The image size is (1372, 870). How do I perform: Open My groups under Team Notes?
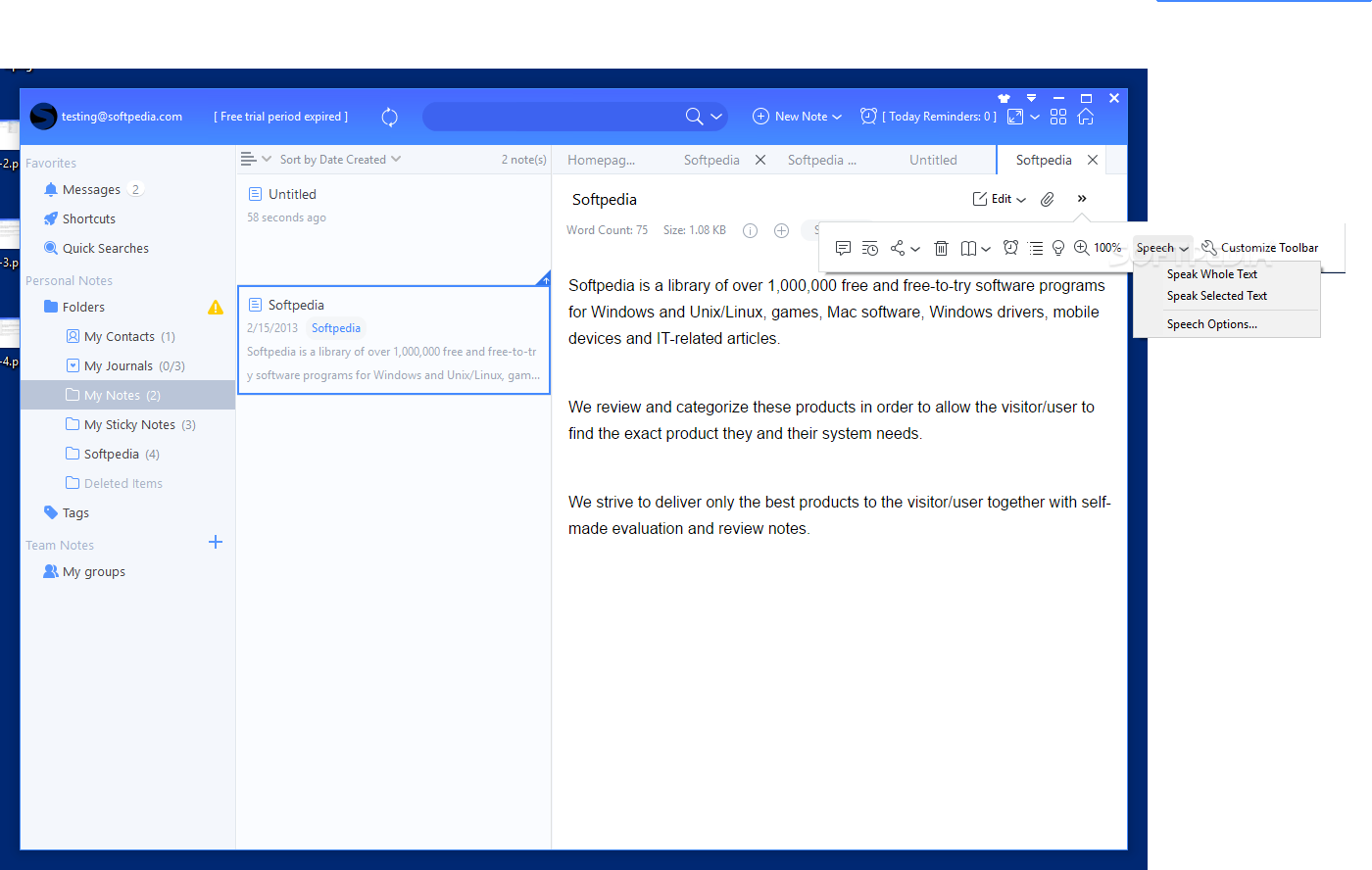(x=84, y=571)
